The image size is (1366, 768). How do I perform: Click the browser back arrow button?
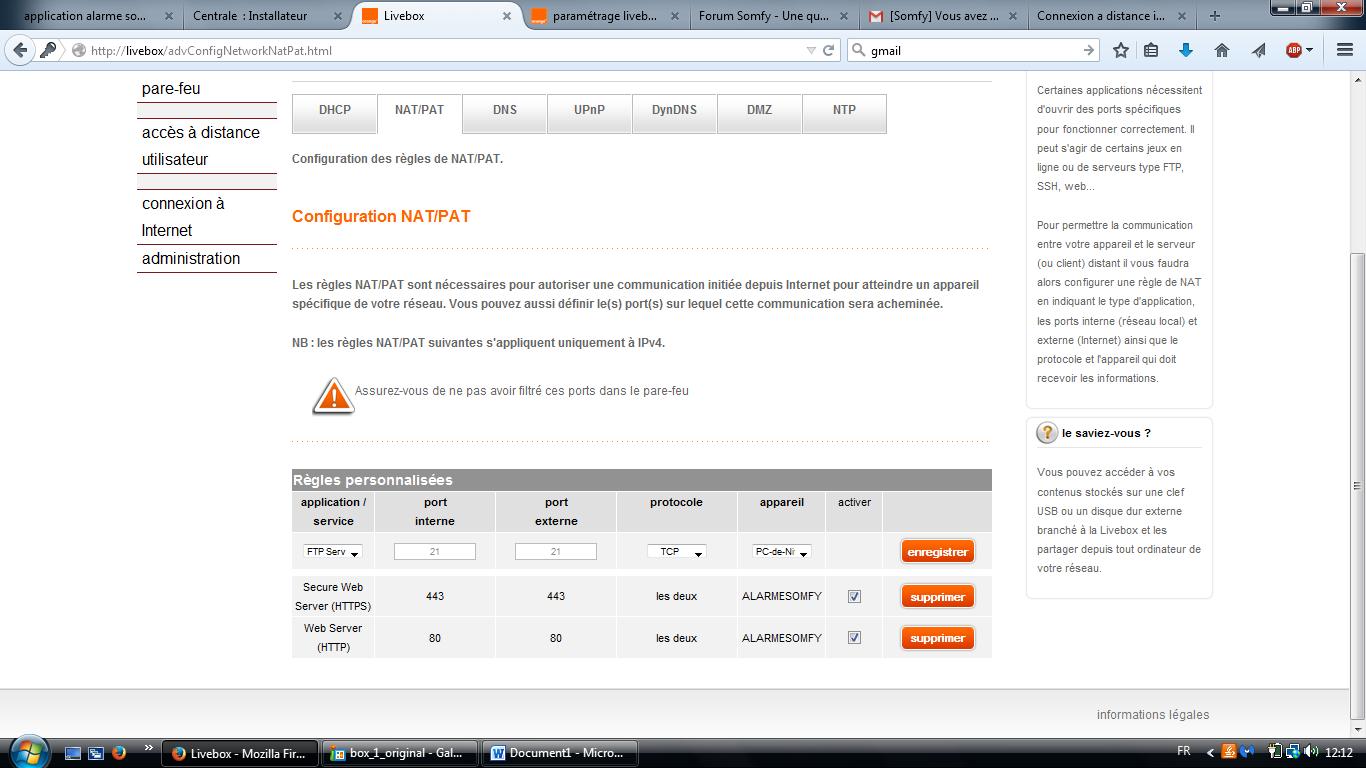(x=21, y=50)
